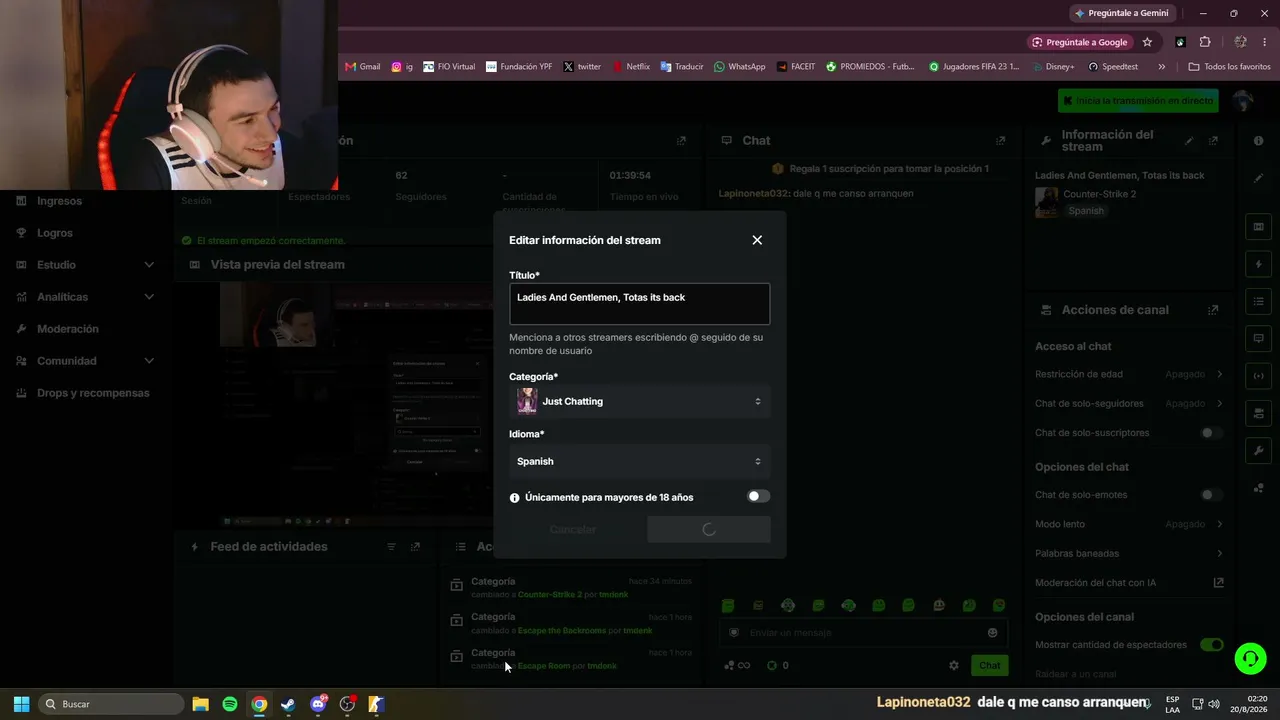Open Ingresos in the left sidebar
Image resolution: width=1280 pixels, height=720 pixels.
point(60,201)
